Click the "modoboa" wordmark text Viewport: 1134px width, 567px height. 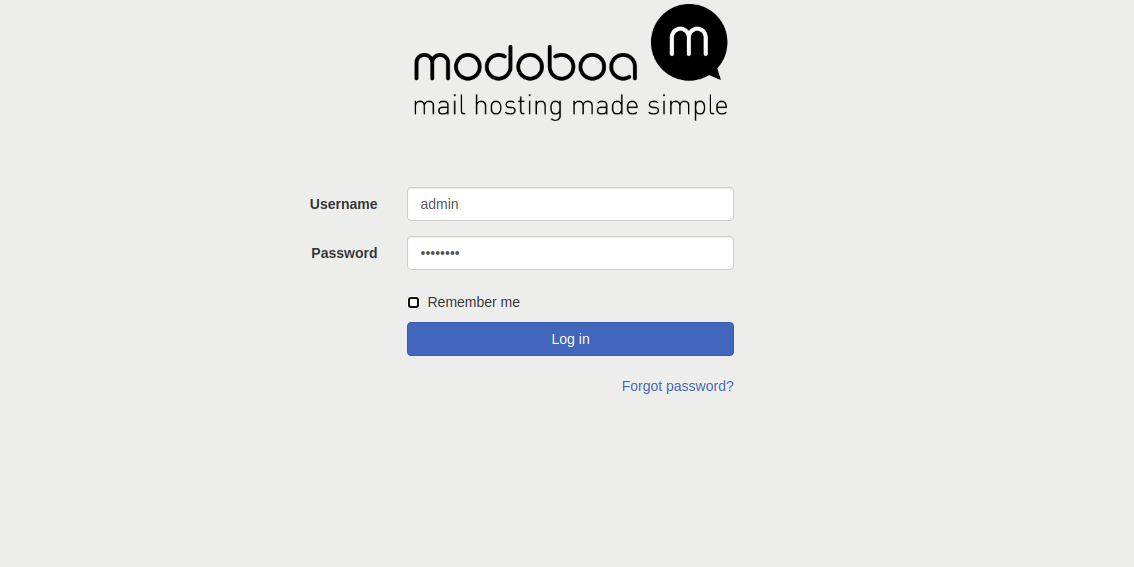(x=525, y=64)
